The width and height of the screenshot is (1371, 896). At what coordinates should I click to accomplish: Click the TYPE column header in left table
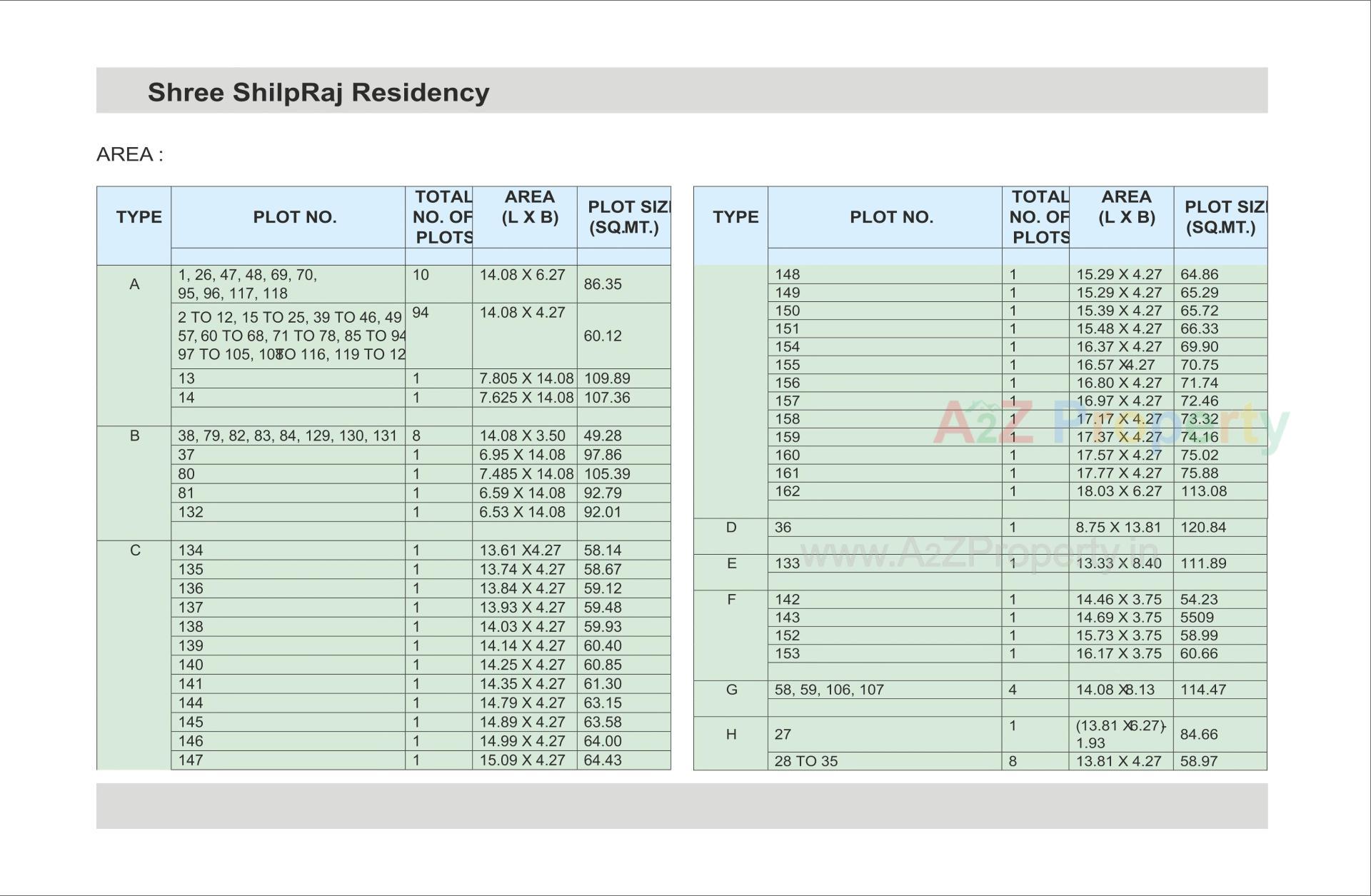pyautogui.click(x=138, y=217)
